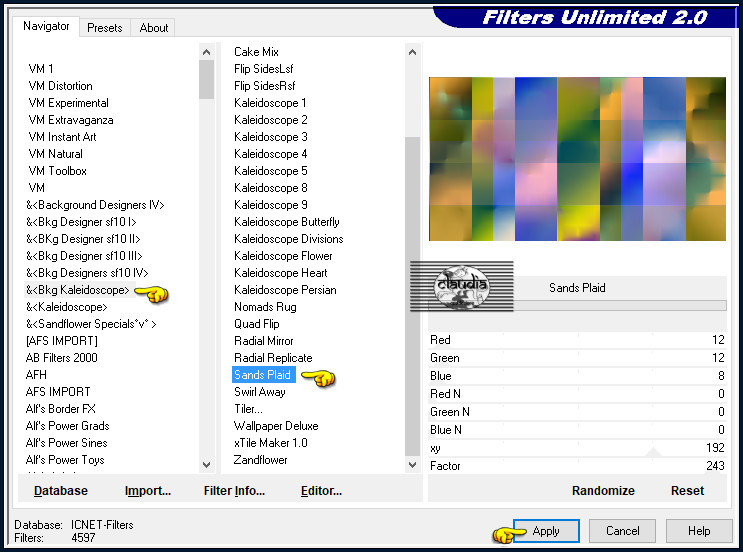Open the Editor... dialog
This screenshot has width=743, height=552.
[x=321, y=490]
